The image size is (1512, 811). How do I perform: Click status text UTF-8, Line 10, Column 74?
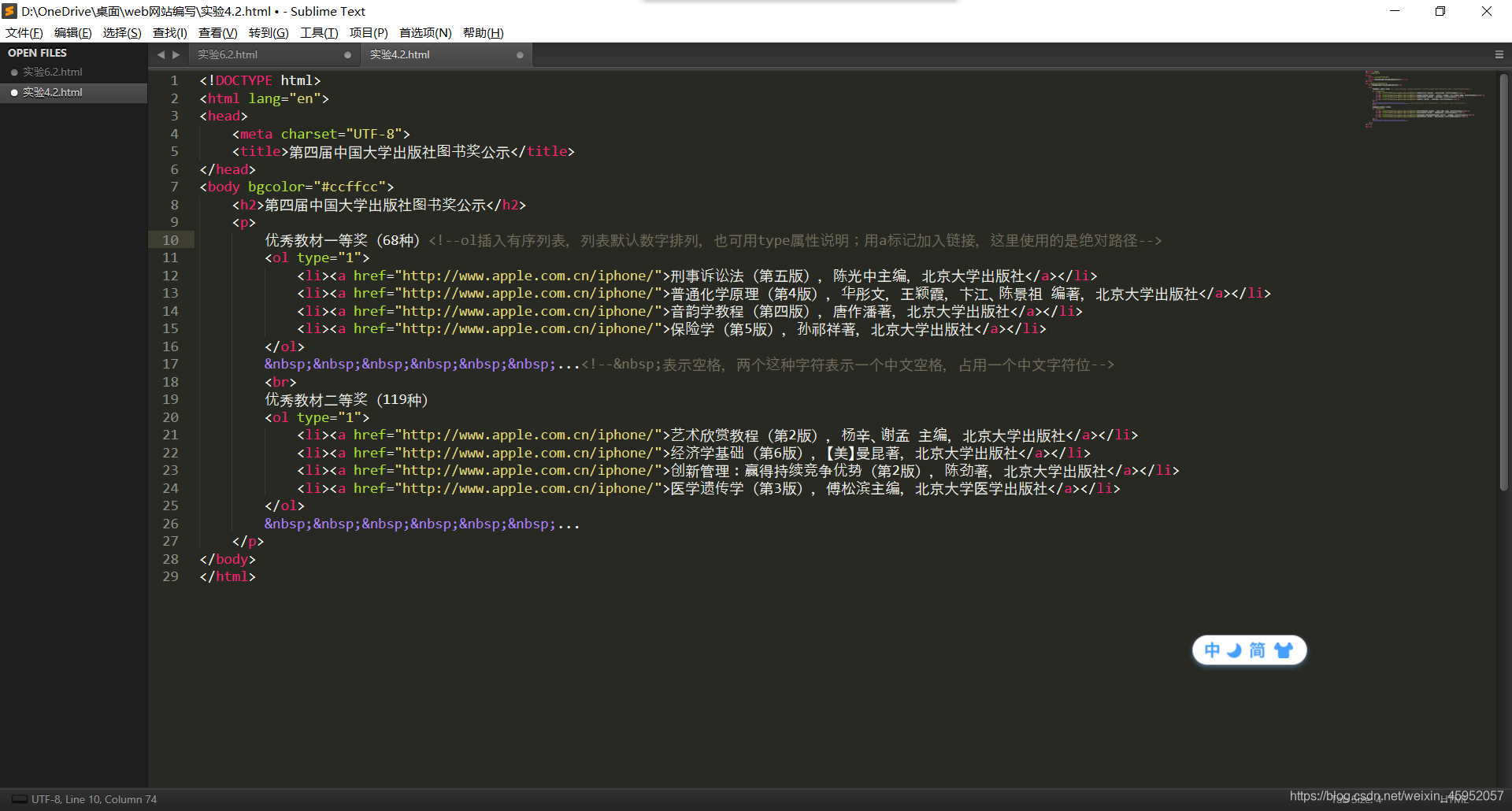point(94,799)
